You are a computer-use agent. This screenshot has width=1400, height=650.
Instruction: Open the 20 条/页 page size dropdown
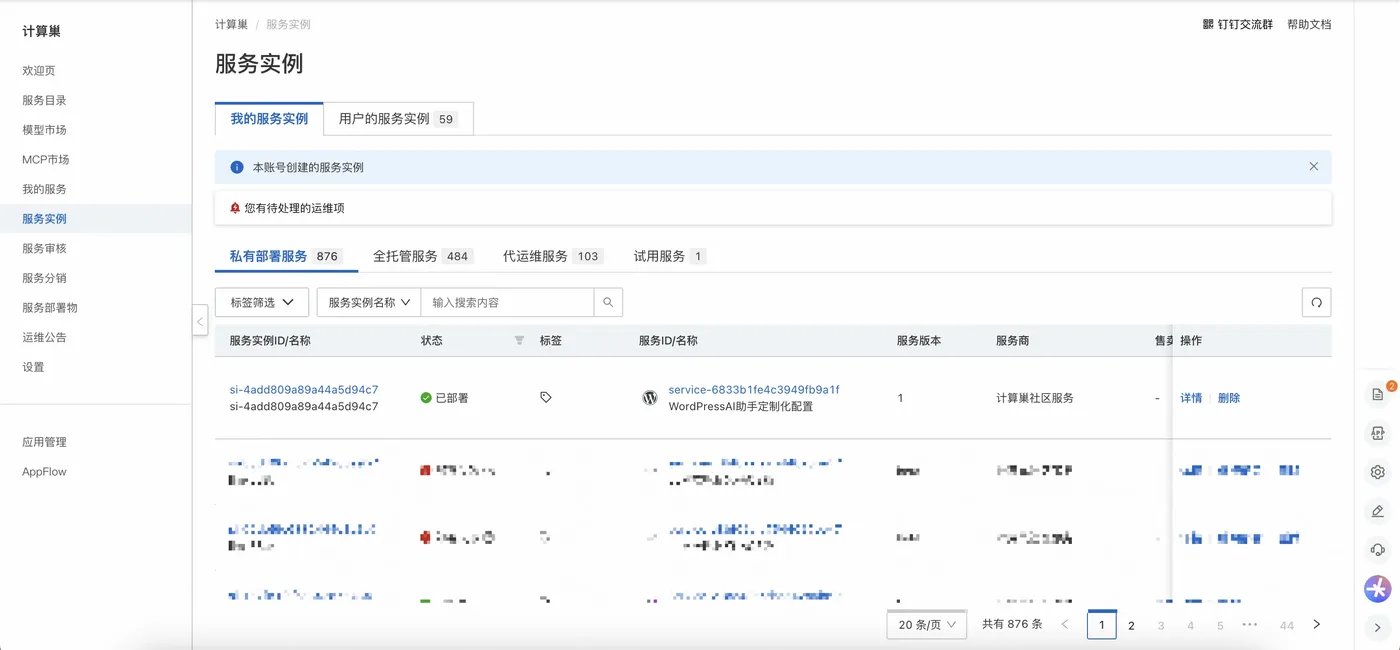[x=926, y=625]
